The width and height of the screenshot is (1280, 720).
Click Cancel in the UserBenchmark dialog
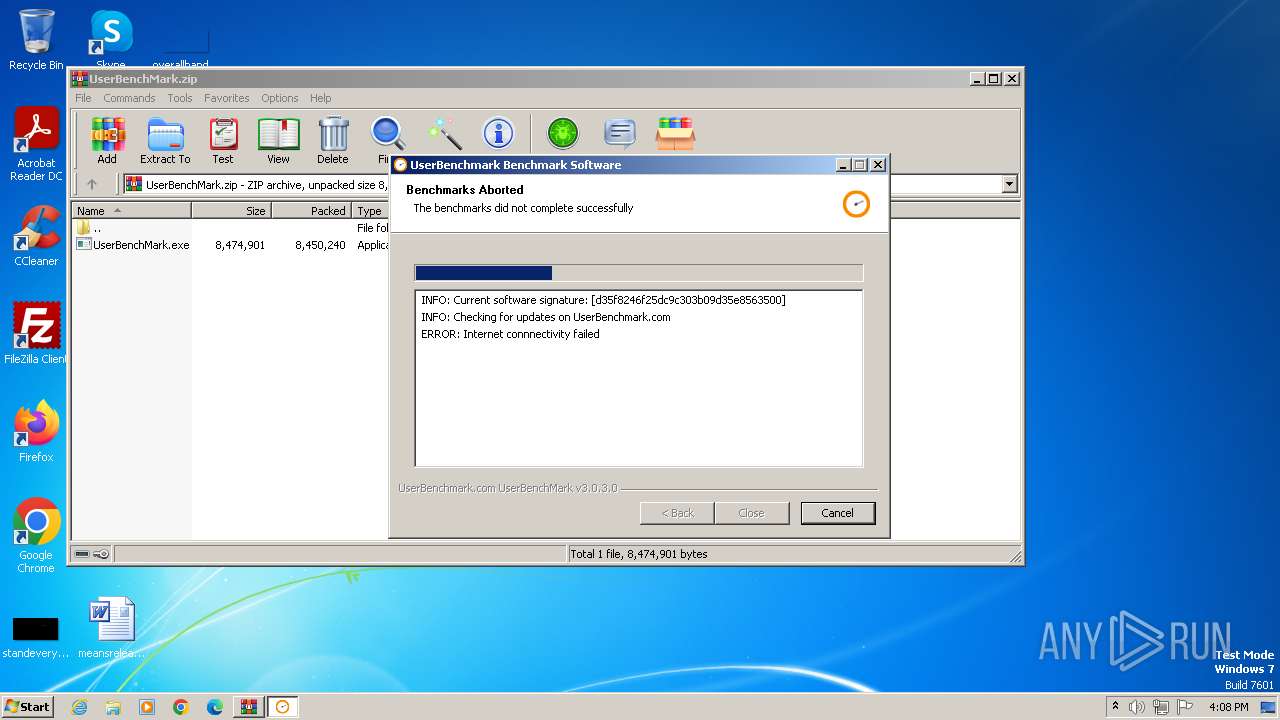838,513
